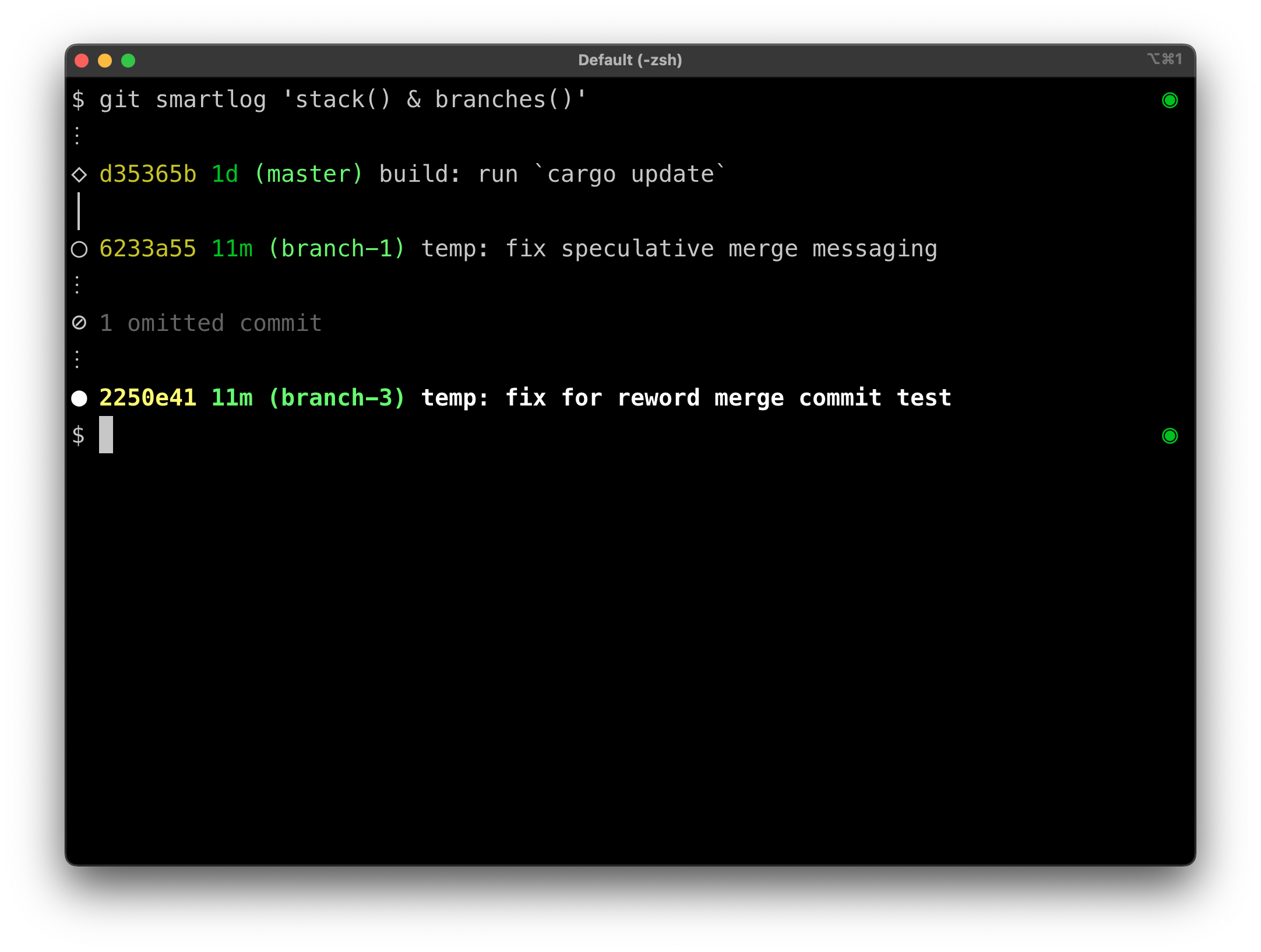Click the commit hash d35365b

(148, 174)
